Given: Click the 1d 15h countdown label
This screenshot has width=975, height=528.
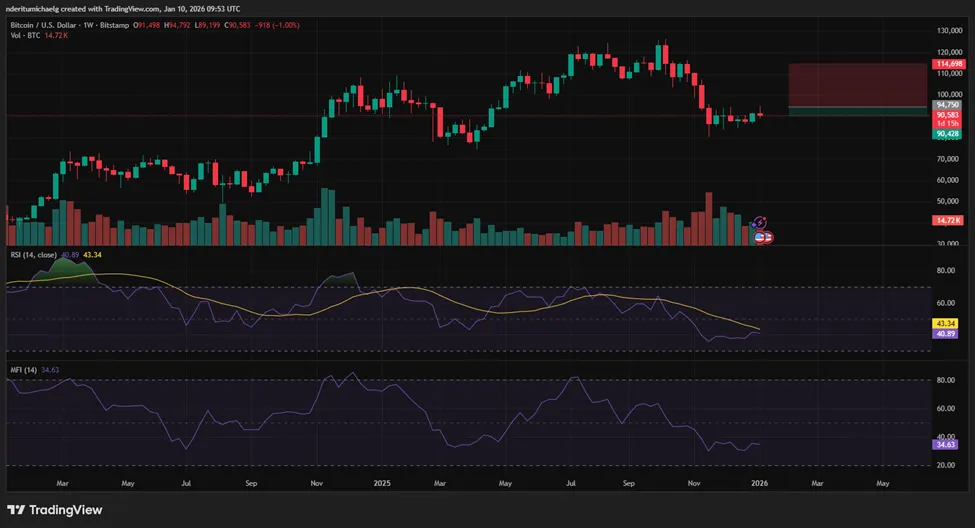Looking at the screenshot, I should coord(947,124).
